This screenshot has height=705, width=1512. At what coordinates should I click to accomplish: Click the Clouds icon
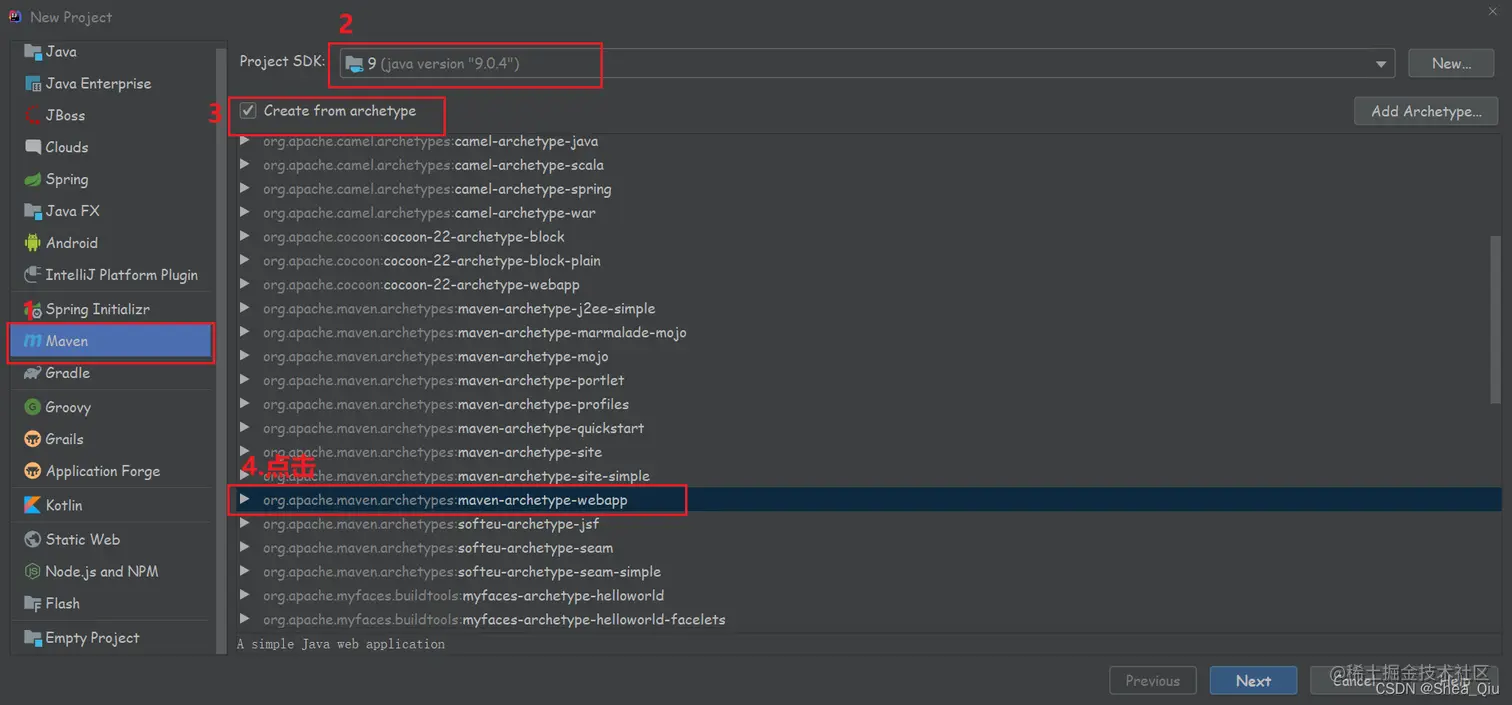tap(32, 147)
